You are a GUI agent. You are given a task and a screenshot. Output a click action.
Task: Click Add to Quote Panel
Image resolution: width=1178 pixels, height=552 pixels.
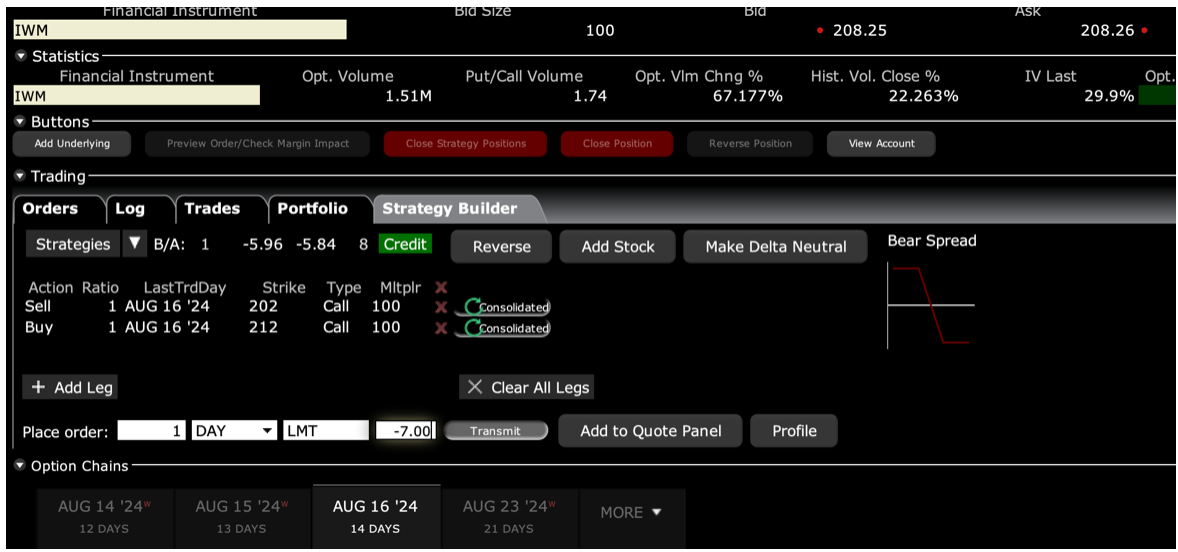pyautogui.click(x=650, y=431)
